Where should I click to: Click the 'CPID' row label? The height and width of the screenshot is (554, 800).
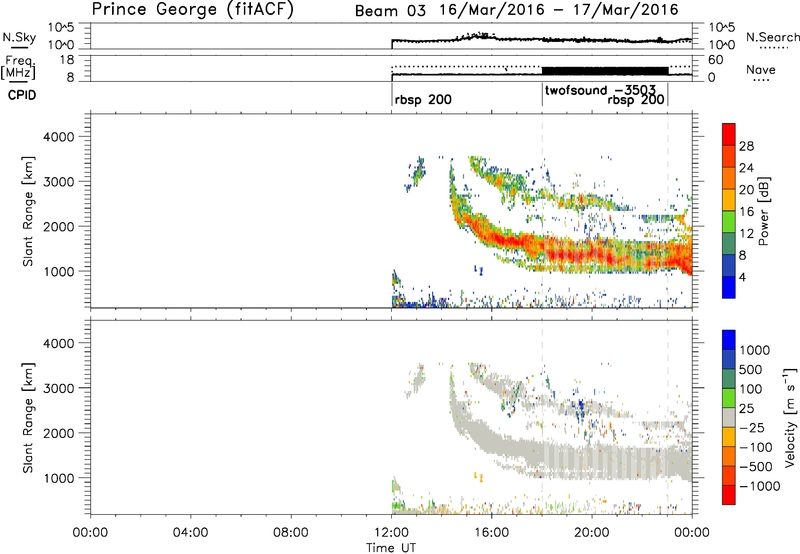[x=22, y=95]
